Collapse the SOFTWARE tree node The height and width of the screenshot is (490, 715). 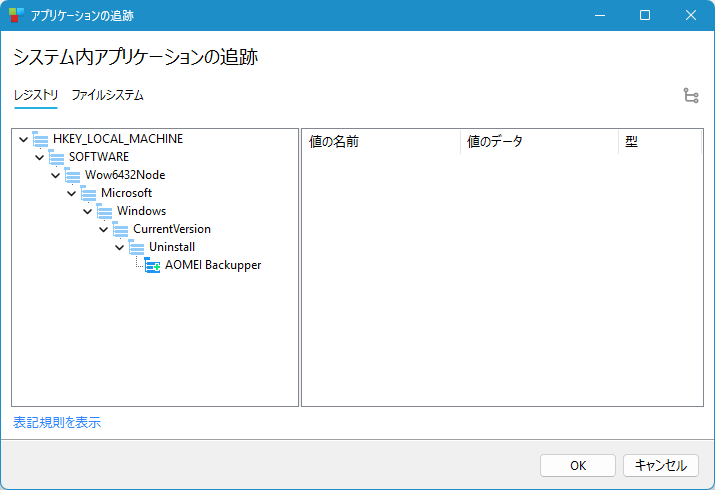[x=40, y=157]
